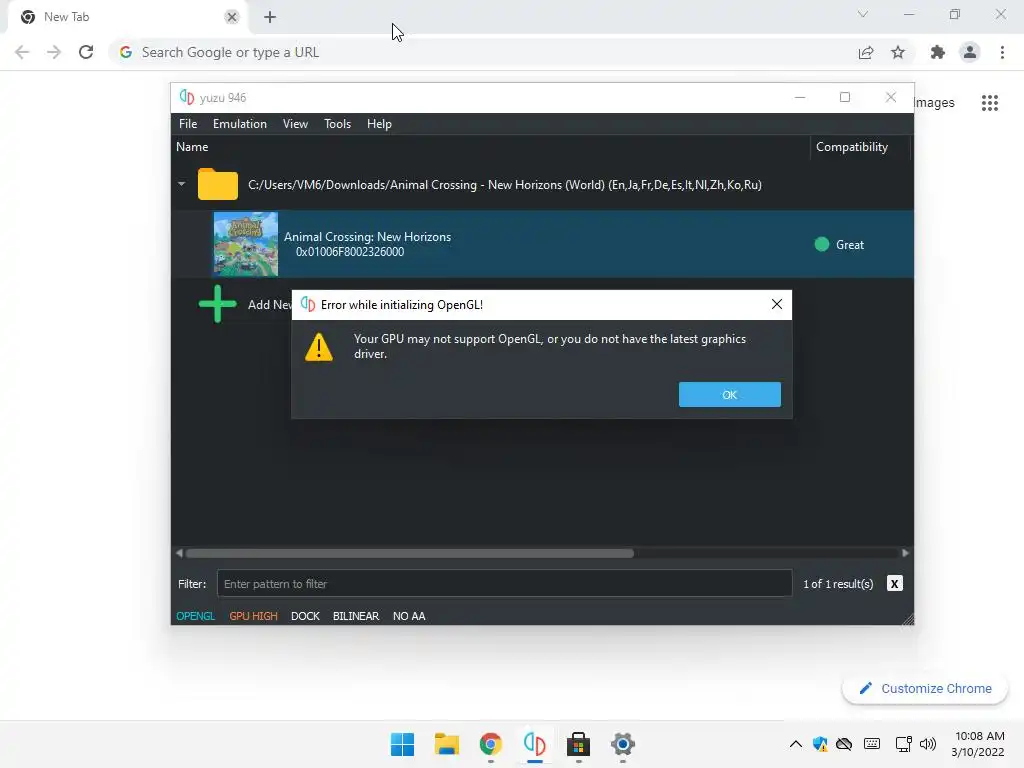Sort by the Compatibility column header
1024x768 pixels.
click(x=852, y=147)
